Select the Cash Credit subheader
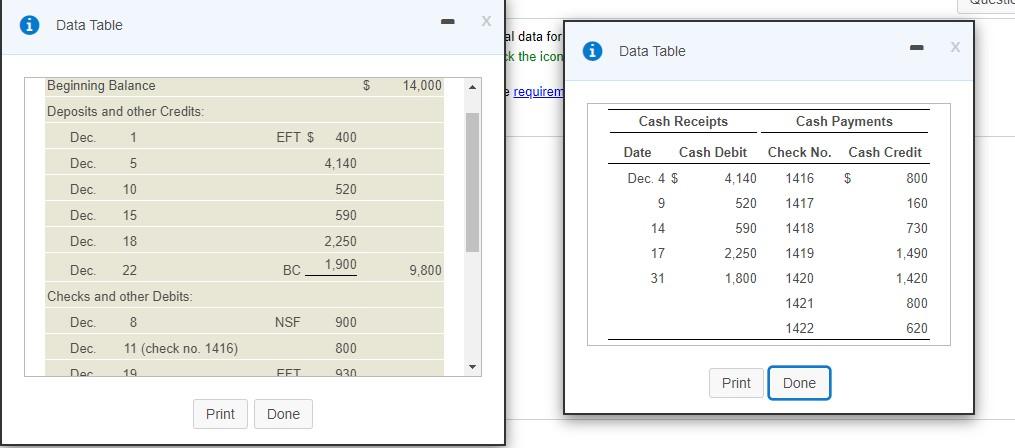Screen dimensions: 1015x448 click(885, 153)
